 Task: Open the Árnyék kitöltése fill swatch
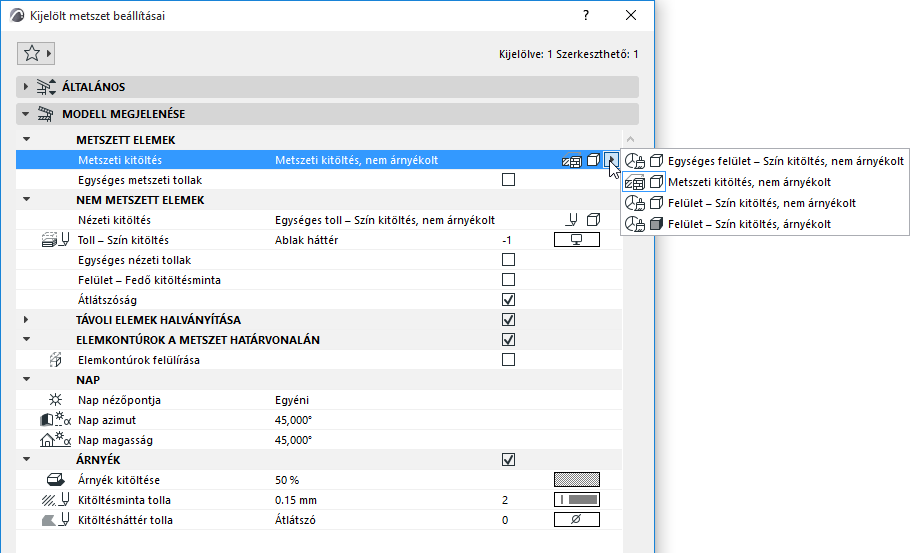coord(577,479)
